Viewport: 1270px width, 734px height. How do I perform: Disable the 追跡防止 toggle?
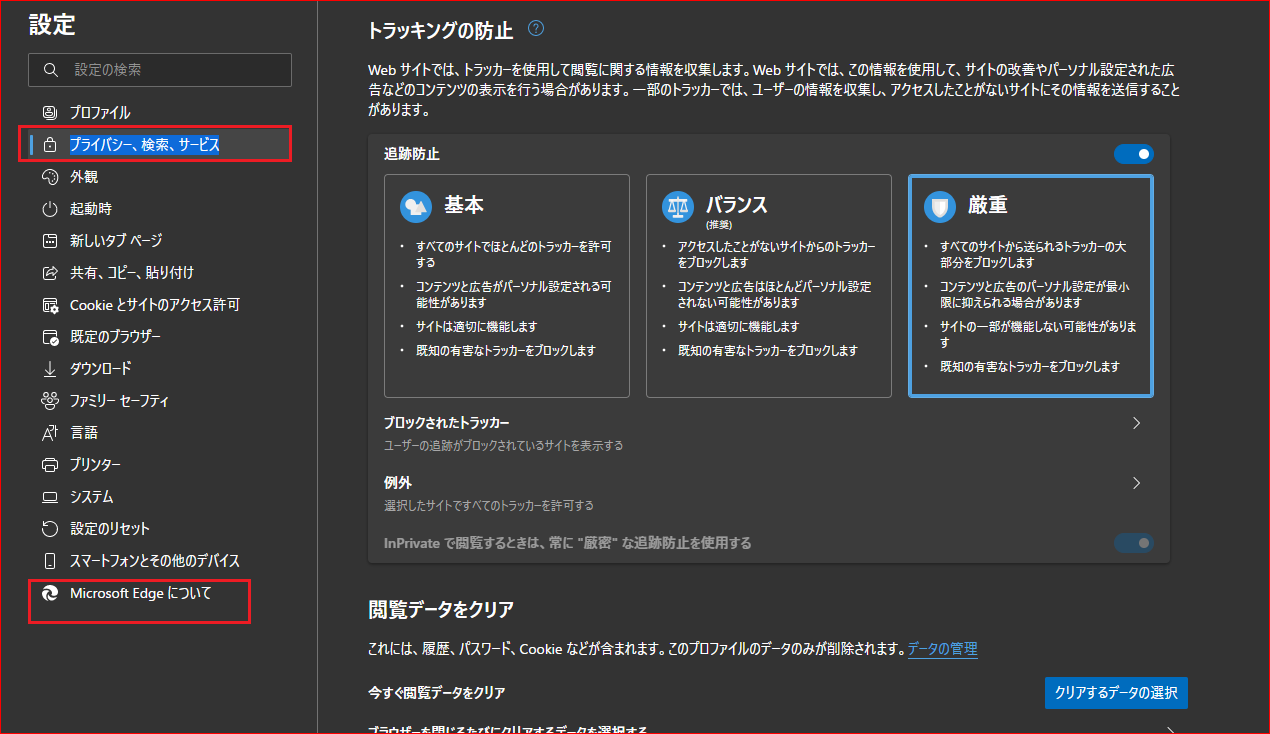tap(1133, 153)
